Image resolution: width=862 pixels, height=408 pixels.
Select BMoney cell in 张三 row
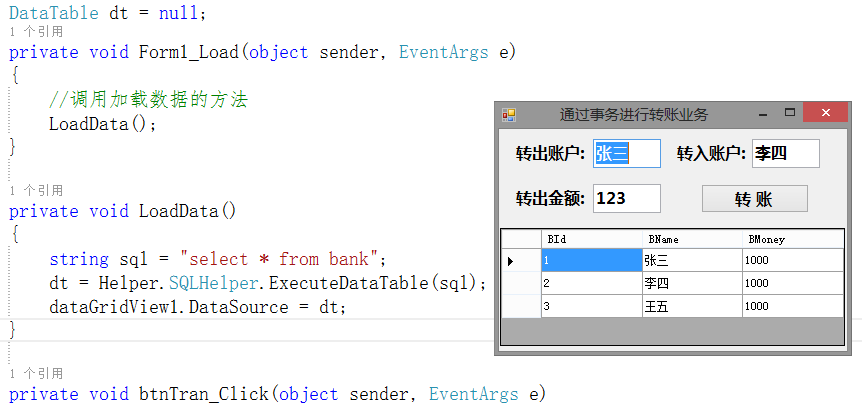793,260
